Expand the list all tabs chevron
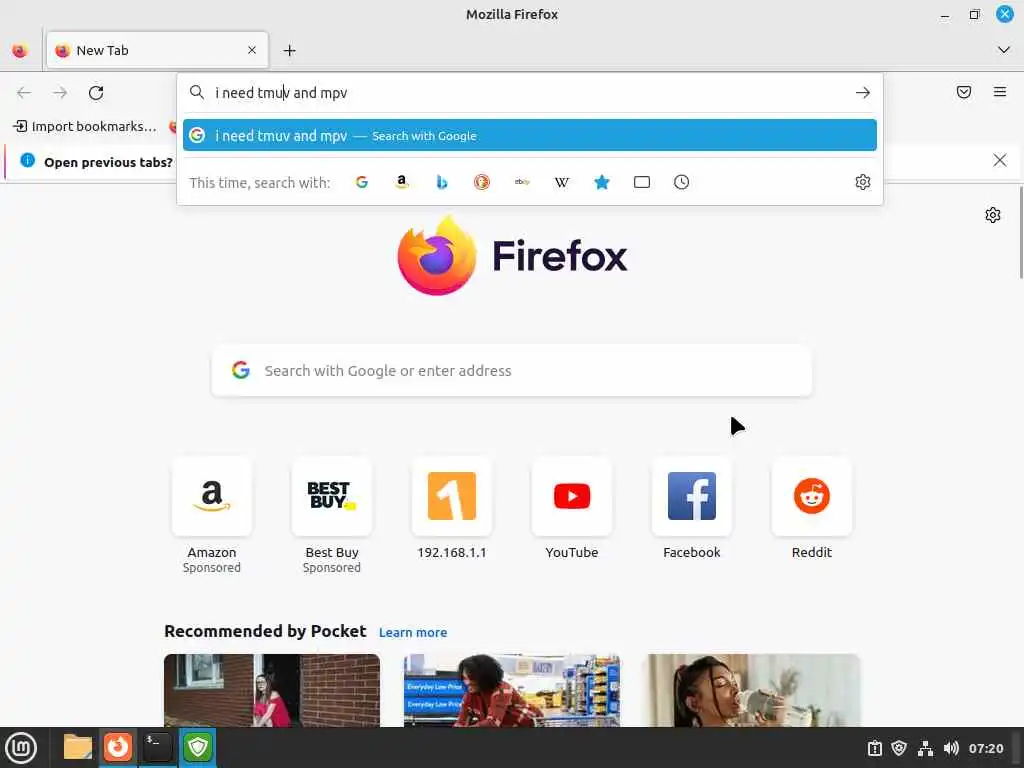The width and height of the screenshot is (1024, 768). [x=1004, y=50]
